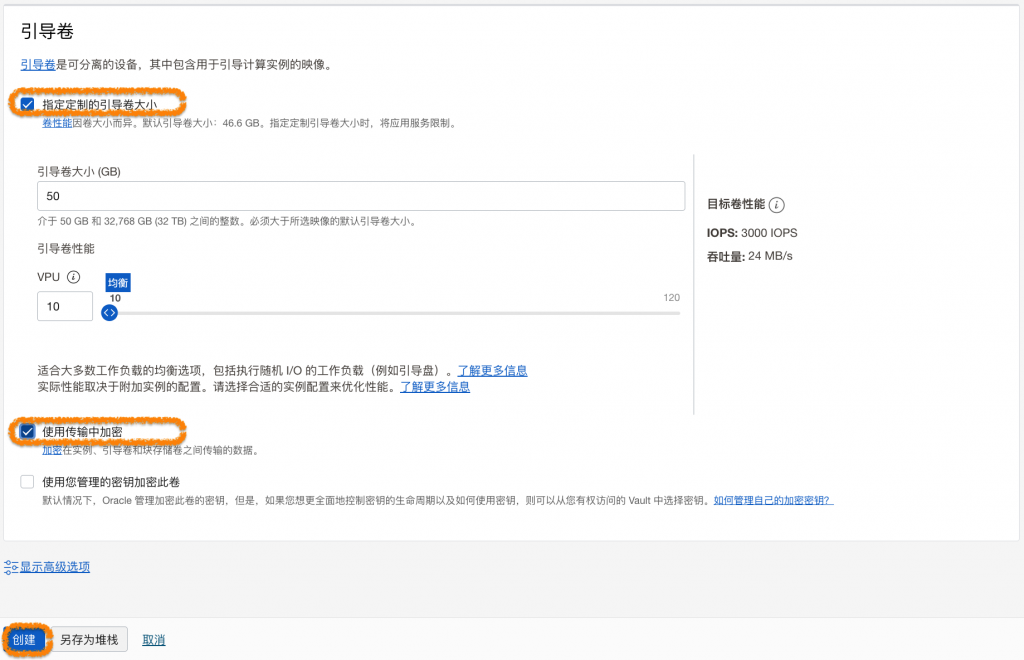Open 如何管理自己的加密密钥? link

[773, 500]
